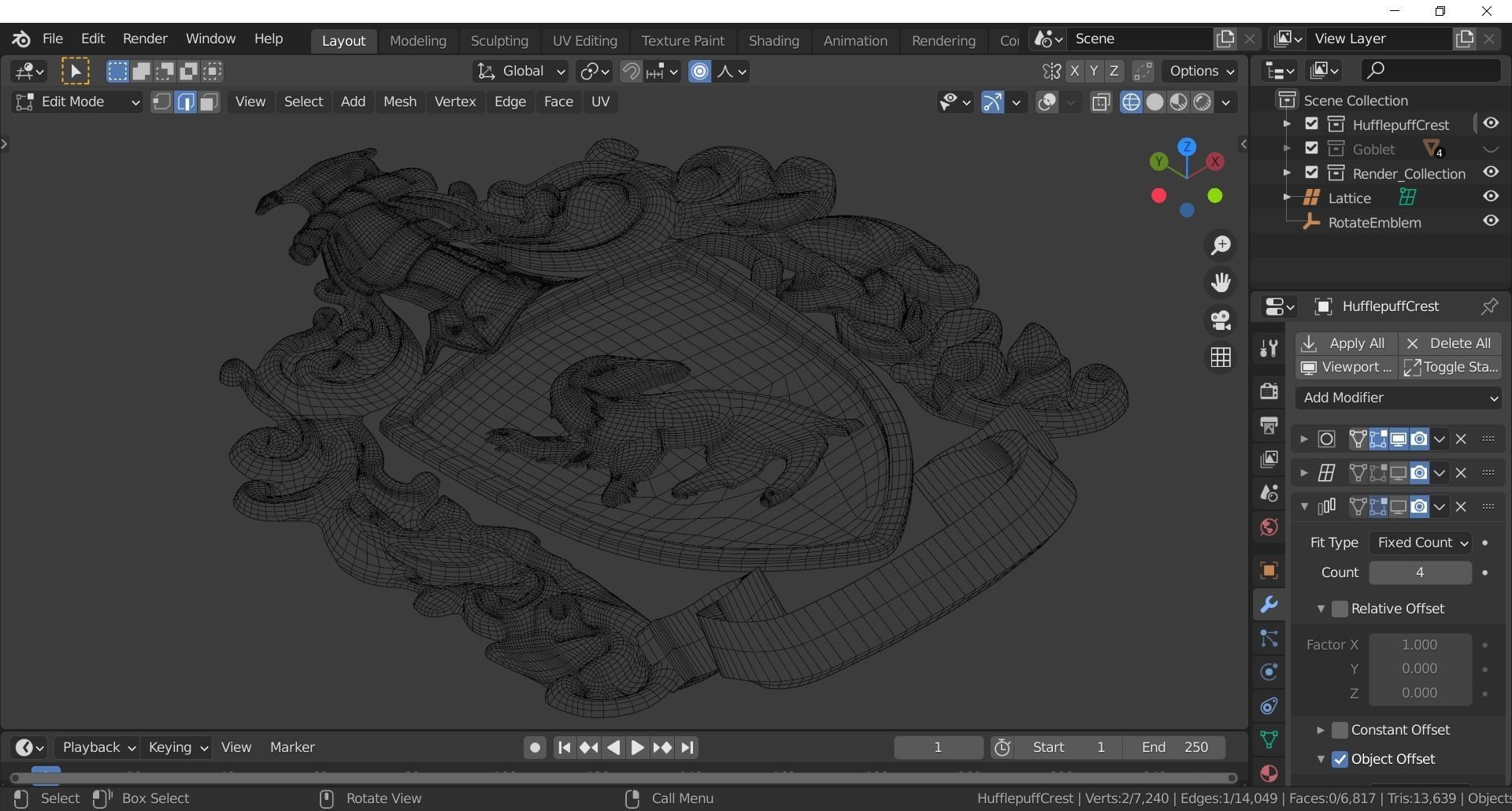Expand Constant Offset section

(x=1321, y=731)
